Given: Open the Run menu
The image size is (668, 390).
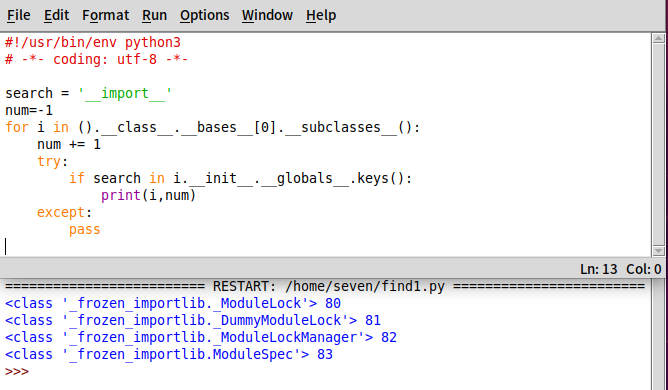Looking at the screenshot, I should coord(154,15).
